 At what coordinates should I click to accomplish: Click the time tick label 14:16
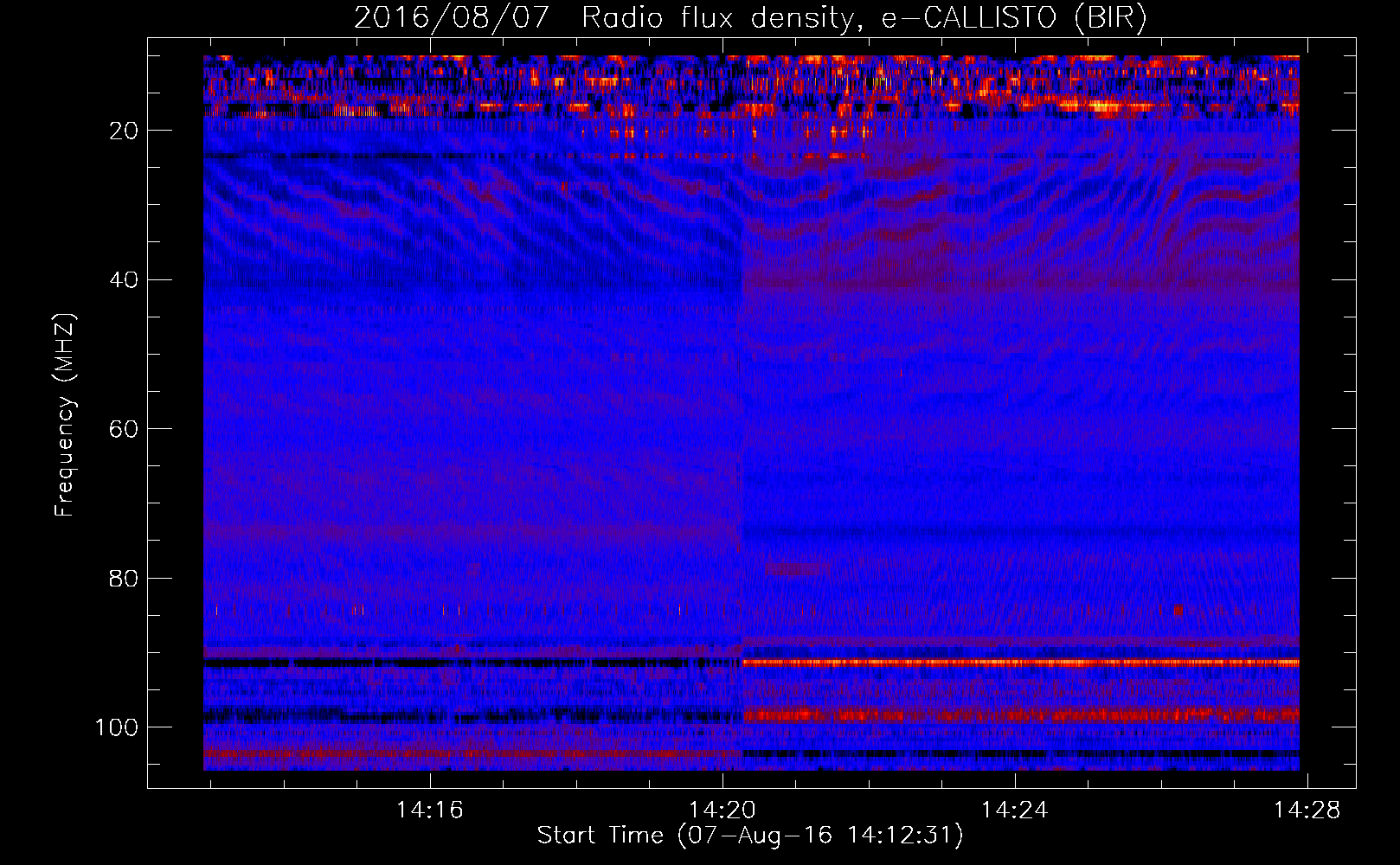[x=430, y=811]
